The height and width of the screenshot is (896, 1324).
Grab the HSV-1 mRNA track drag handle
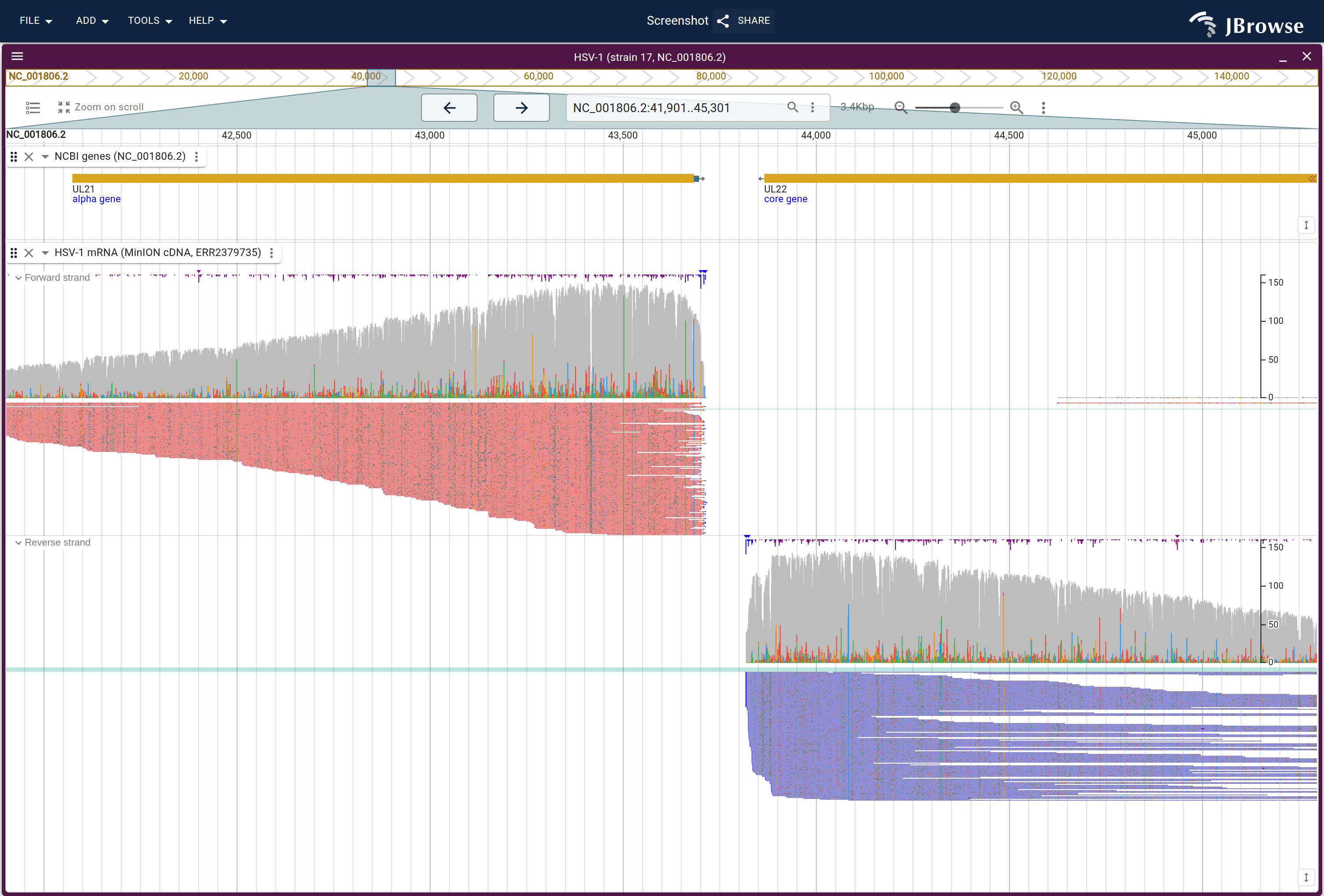click(x=14, y=253)
